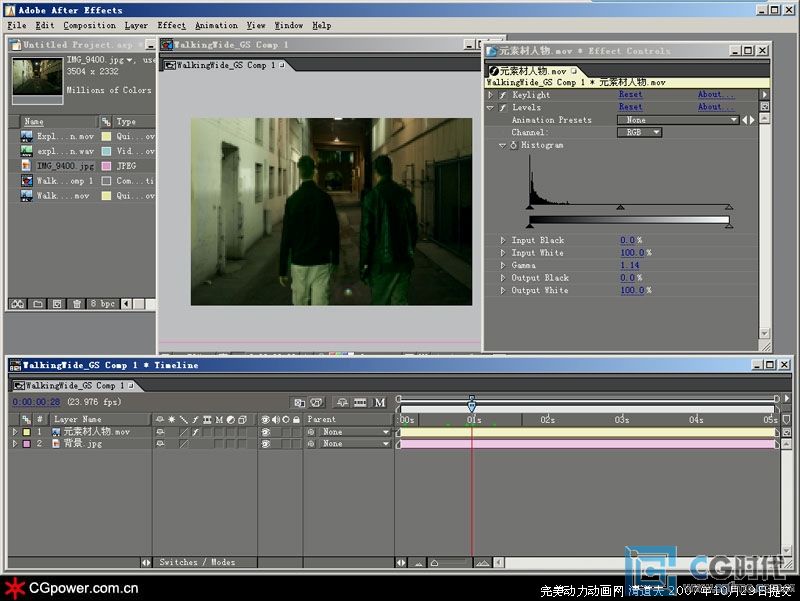Viewport: 800px width, 601px height.
Task: Toggle Switches / Modes column button
Action: click(x=197, y=562)
